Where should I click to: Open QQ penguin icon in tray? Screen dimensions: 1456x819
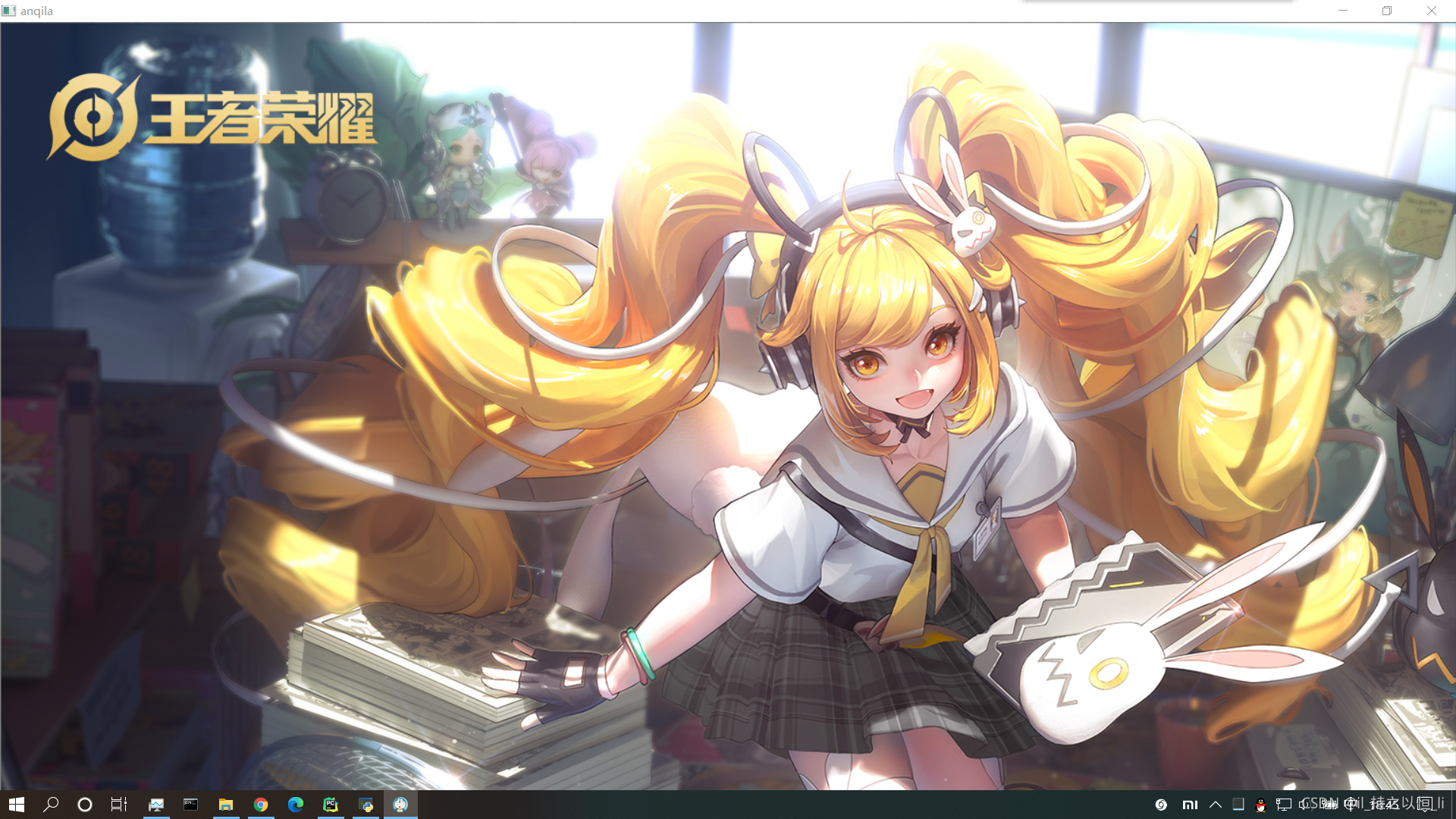[x=1260, y=805]
